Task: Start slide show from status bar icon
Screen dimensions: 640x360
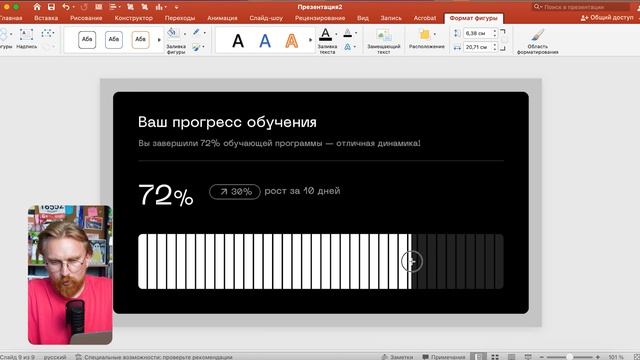Action: pyautogui.click(x=528, y=357)
